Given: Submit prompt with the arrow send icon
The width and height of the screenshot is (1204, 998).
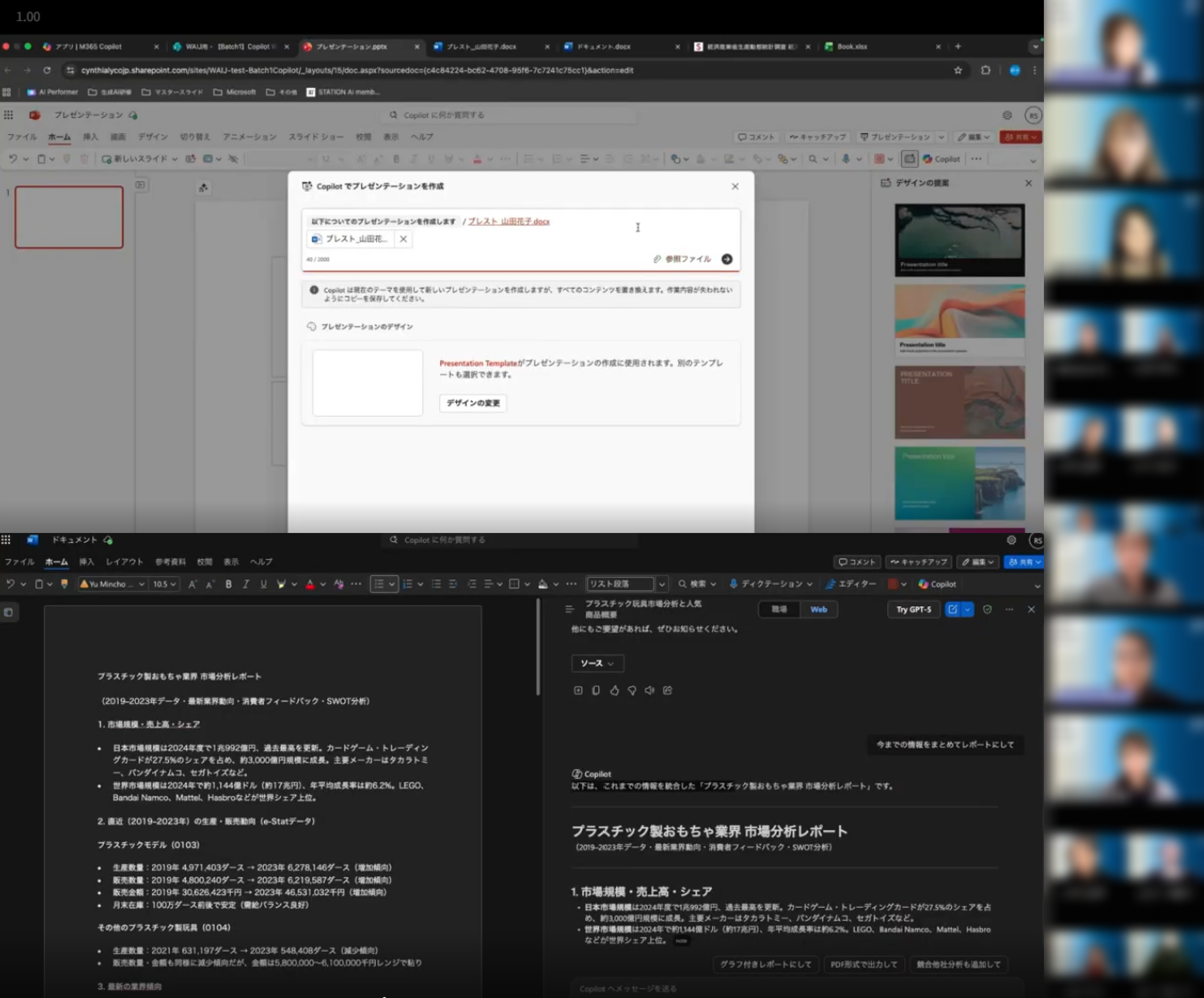Looking at the screenshot, I should coord(726,259).
